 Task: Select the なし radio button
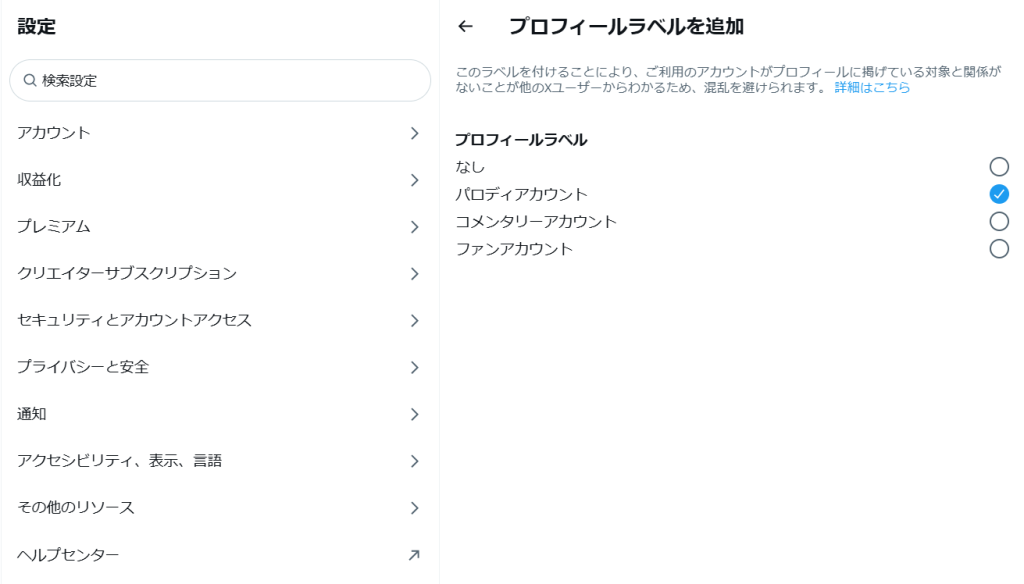point(999,167)
